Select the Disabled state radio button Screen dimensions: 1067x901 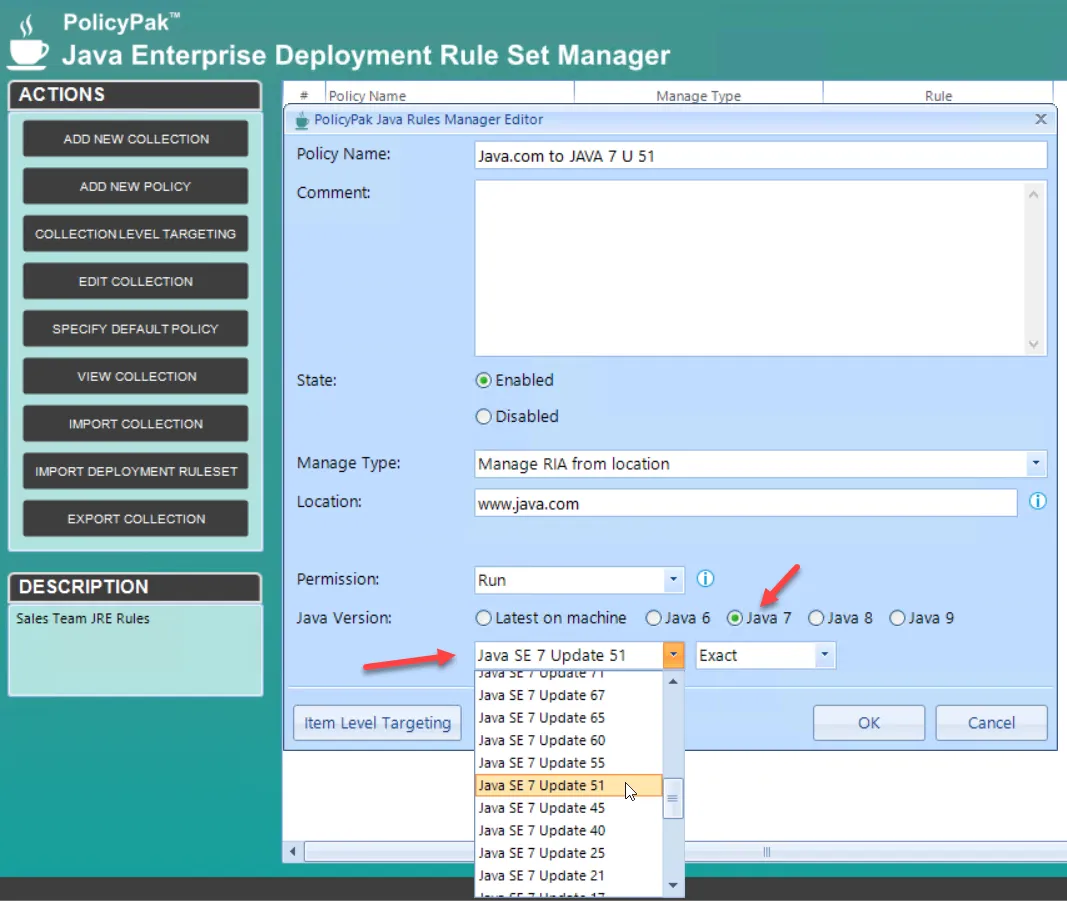[x=483, y=416]
